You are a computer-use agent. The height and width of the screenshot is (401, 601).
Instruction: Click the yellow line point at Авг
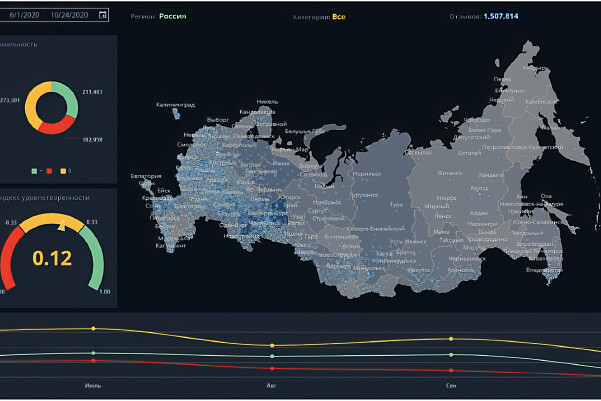tap(272, 346)
